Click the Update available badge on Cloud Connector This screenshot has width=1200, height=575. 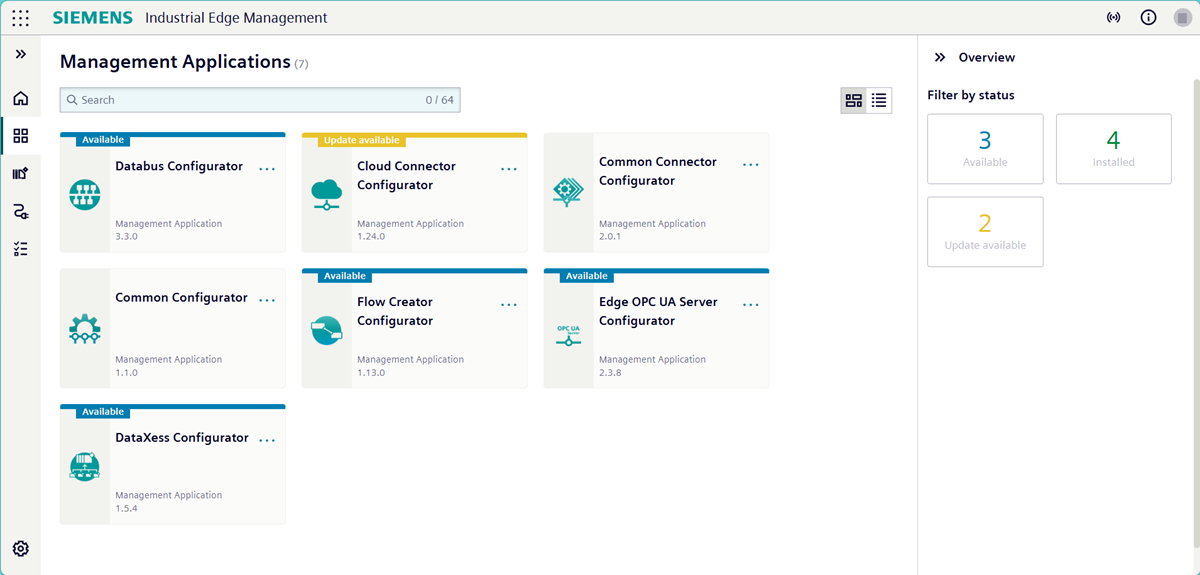coord(361,140)
